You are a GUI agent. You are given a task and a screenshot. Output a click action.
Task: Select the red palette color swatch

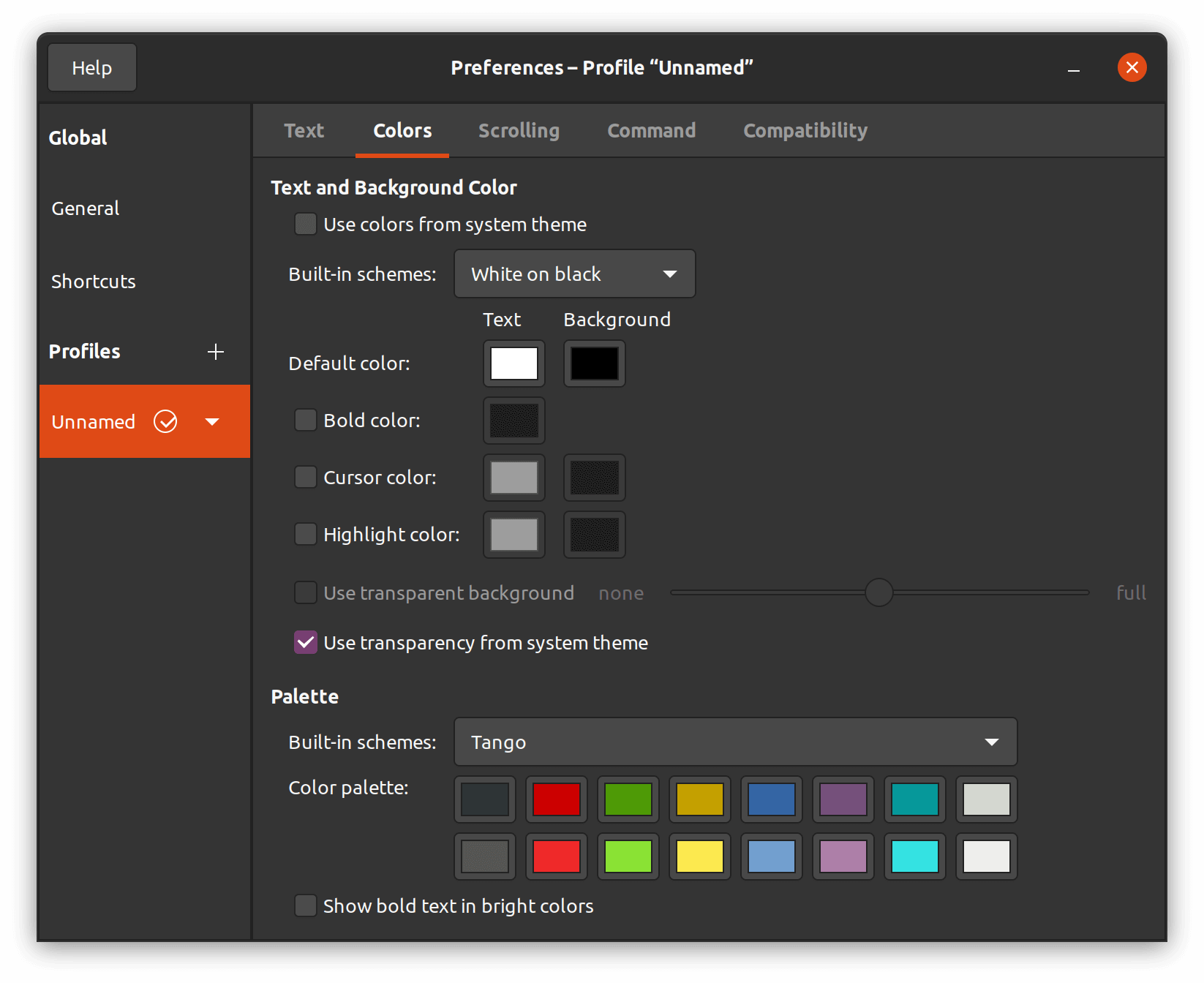pyautogui.click(x=556, y=799)
